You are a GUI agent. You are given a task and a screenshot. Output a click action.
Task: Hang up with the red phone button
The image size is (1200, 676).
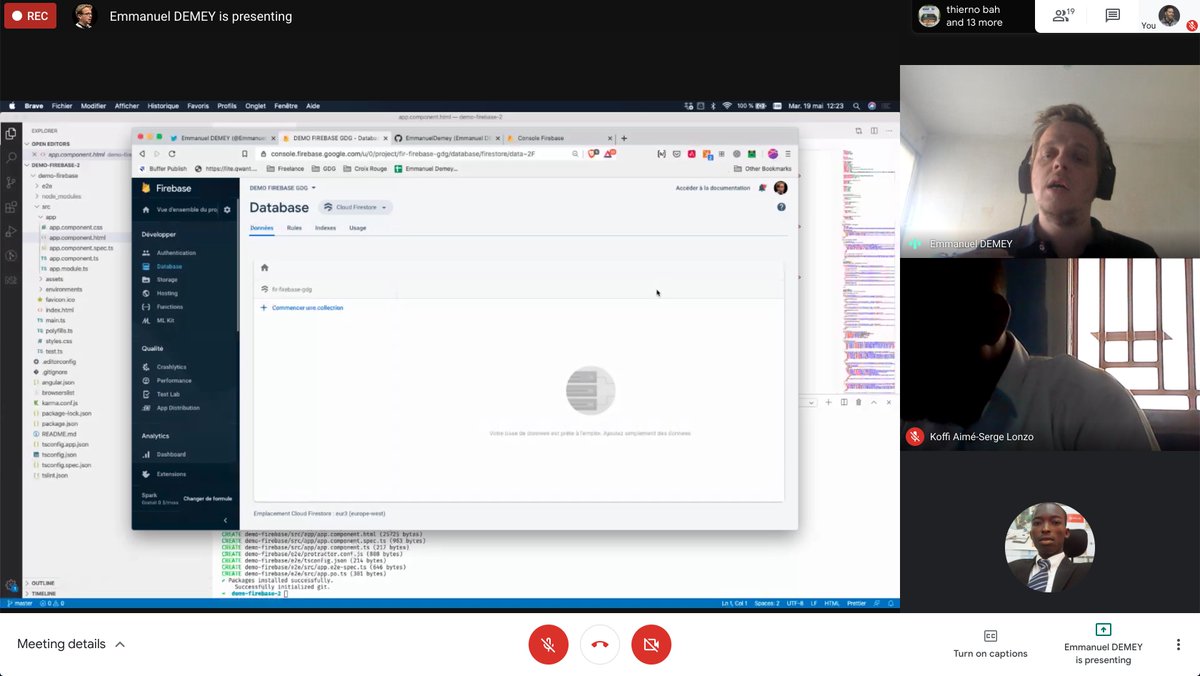(600, 645)
